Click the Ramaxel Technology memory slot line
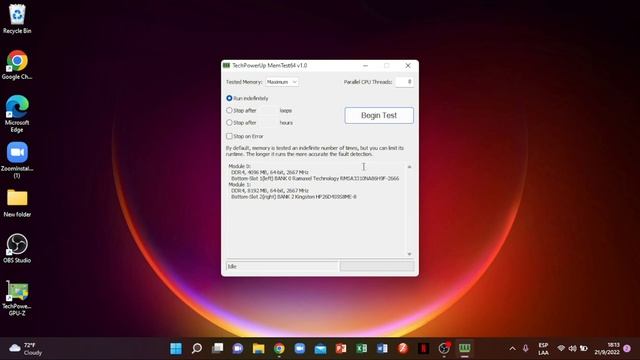This screenshot has height=360, width=640. pos(315,178)
